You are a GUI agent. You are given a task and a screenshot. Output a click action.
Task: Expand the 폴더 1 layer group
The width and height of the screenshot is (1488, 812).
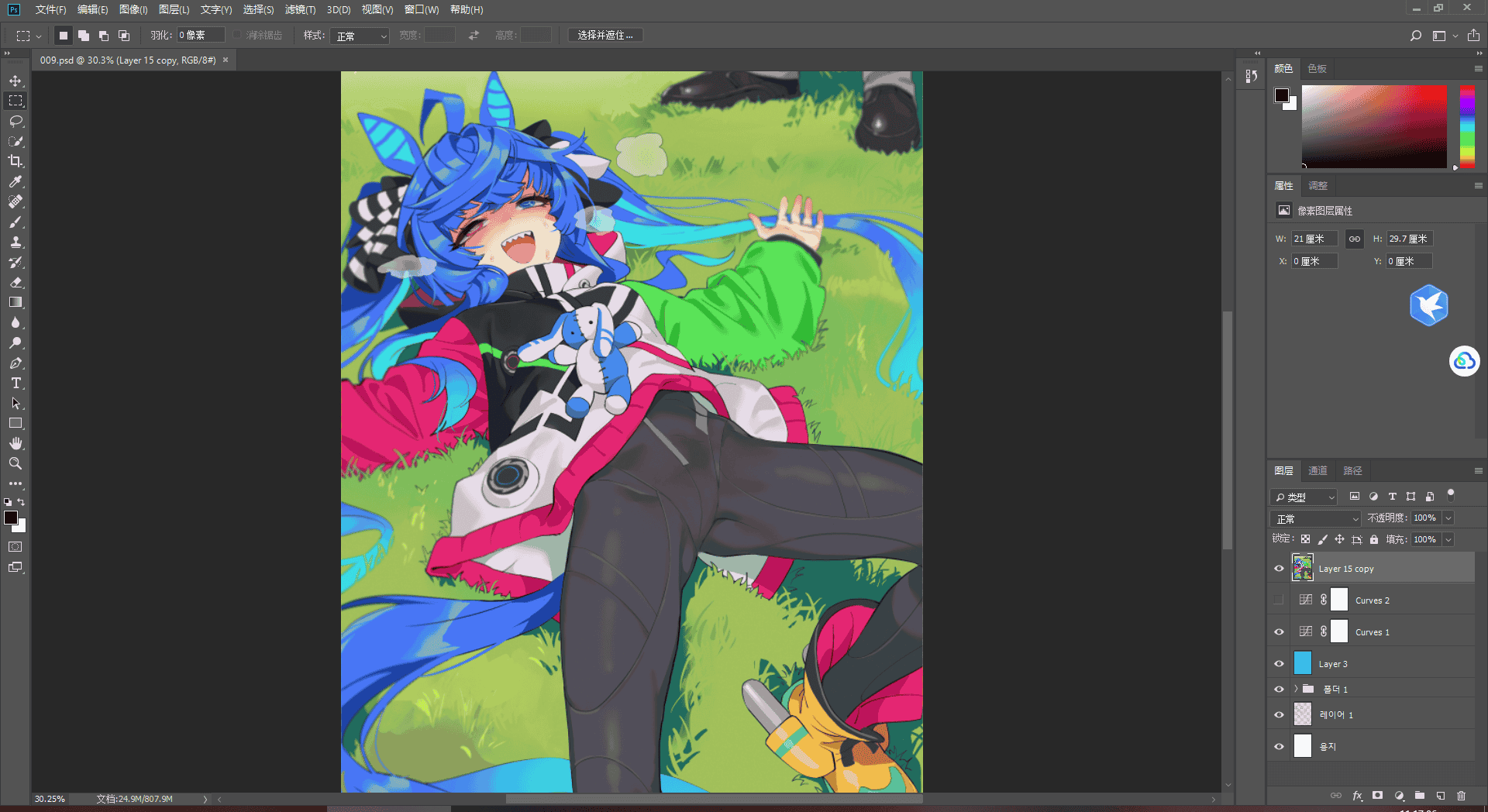(1295, 689)
